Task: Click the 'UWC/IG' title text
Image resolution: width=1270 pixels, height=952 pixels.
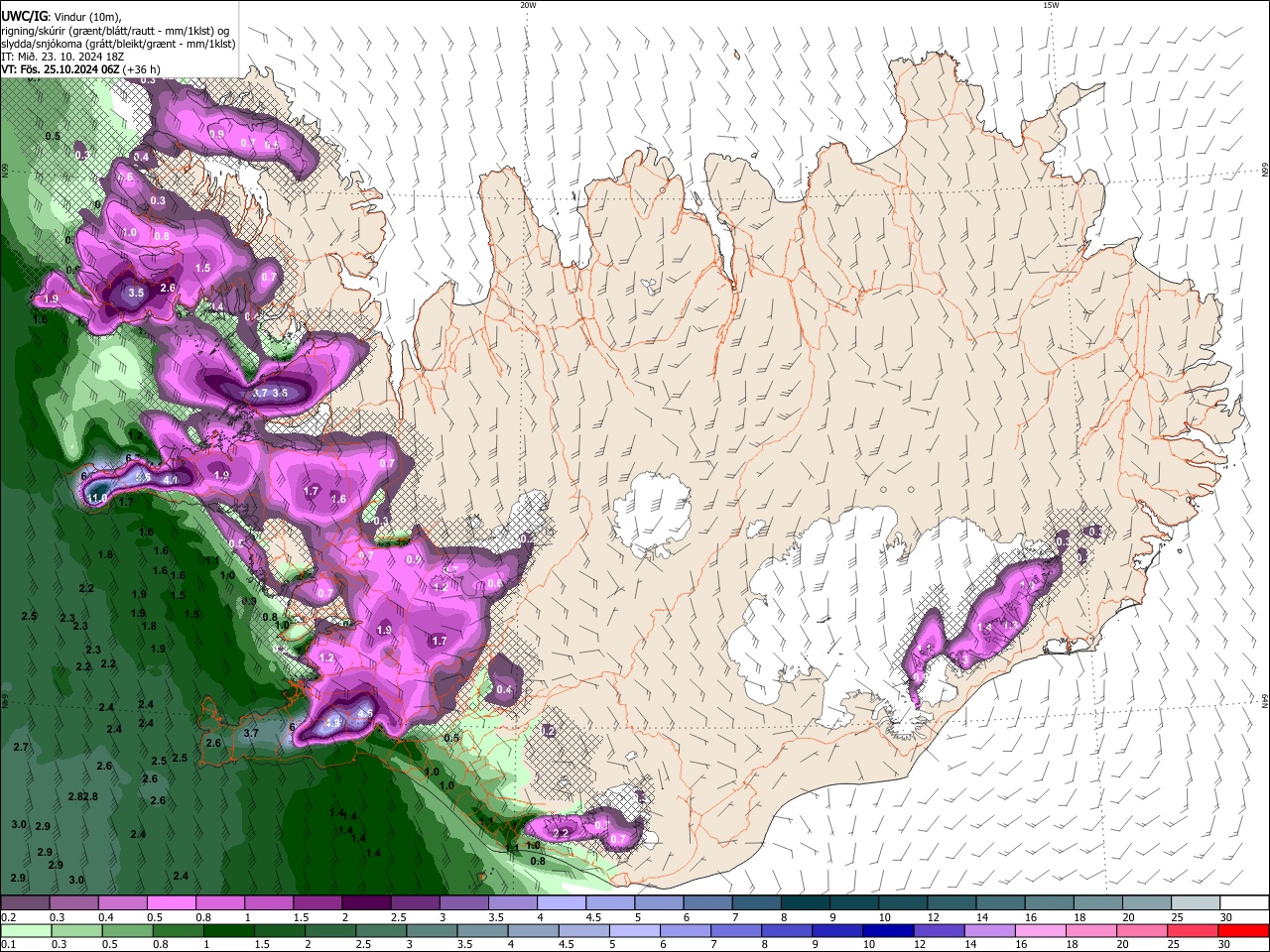Action: click(x=24, y=16)
